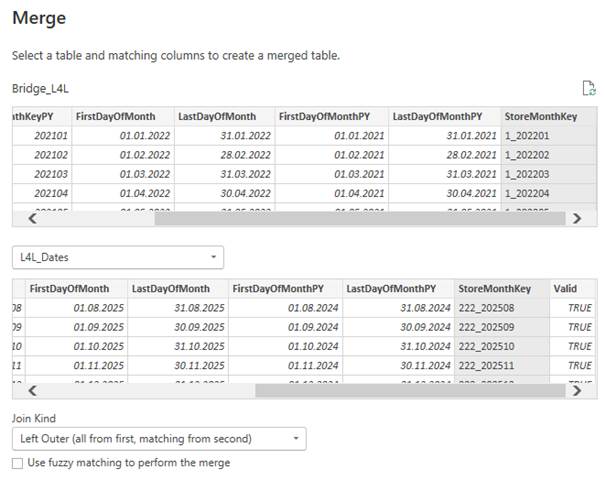Screen dimensions: 605x480
Task: Select FirstDayOfMonthPY column in L4L_Dates table
Action: tap(278, 288)
